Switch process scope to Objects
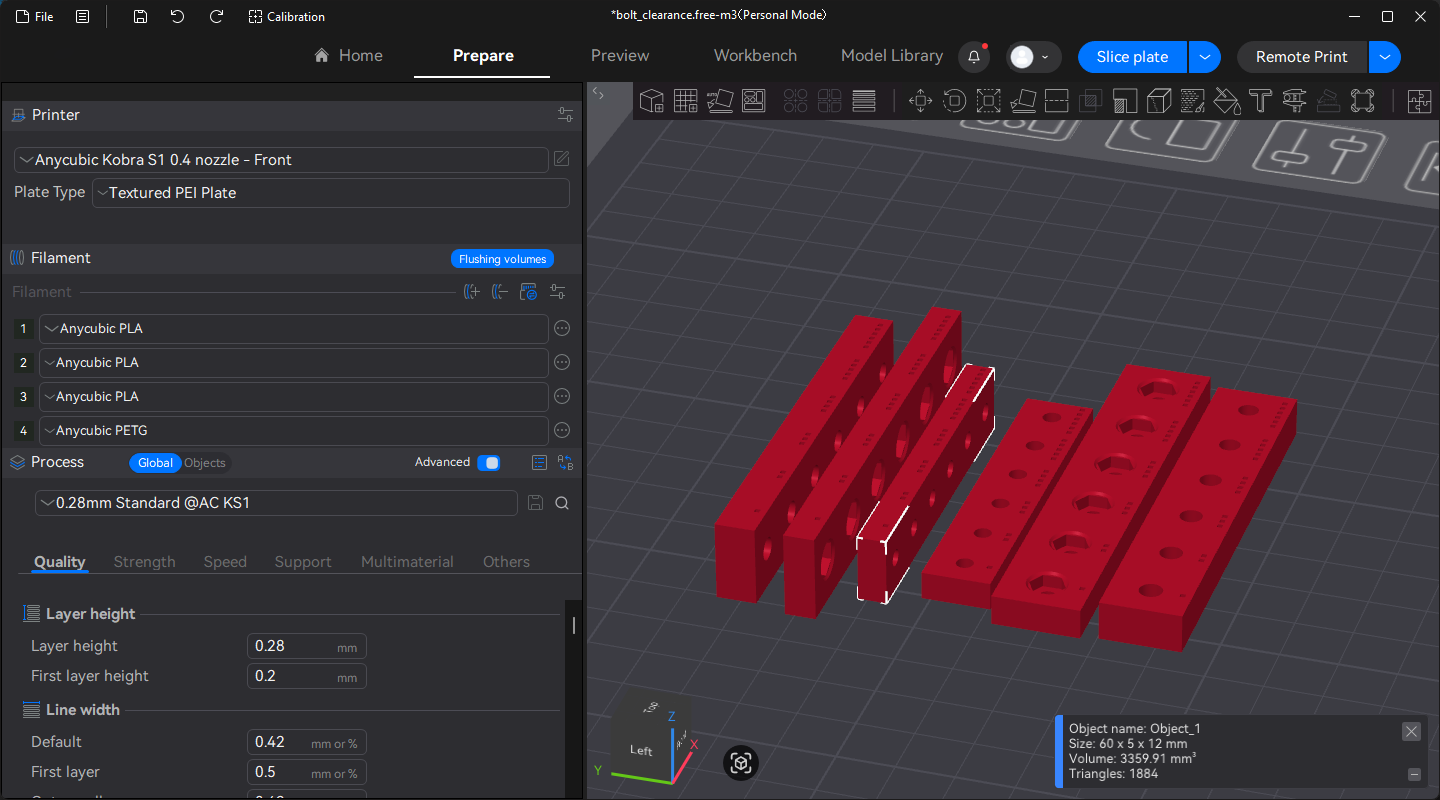The image size is (1440, 800). [205, 463]
